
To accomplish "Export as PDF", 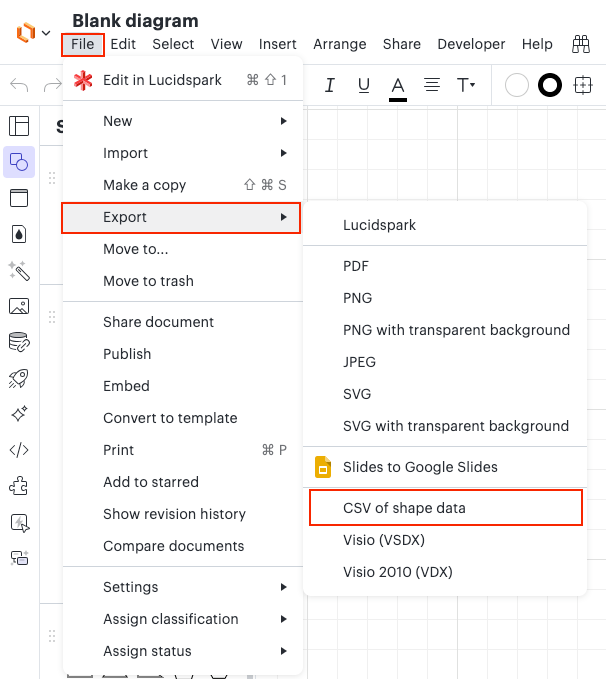I will coord(445,266).
